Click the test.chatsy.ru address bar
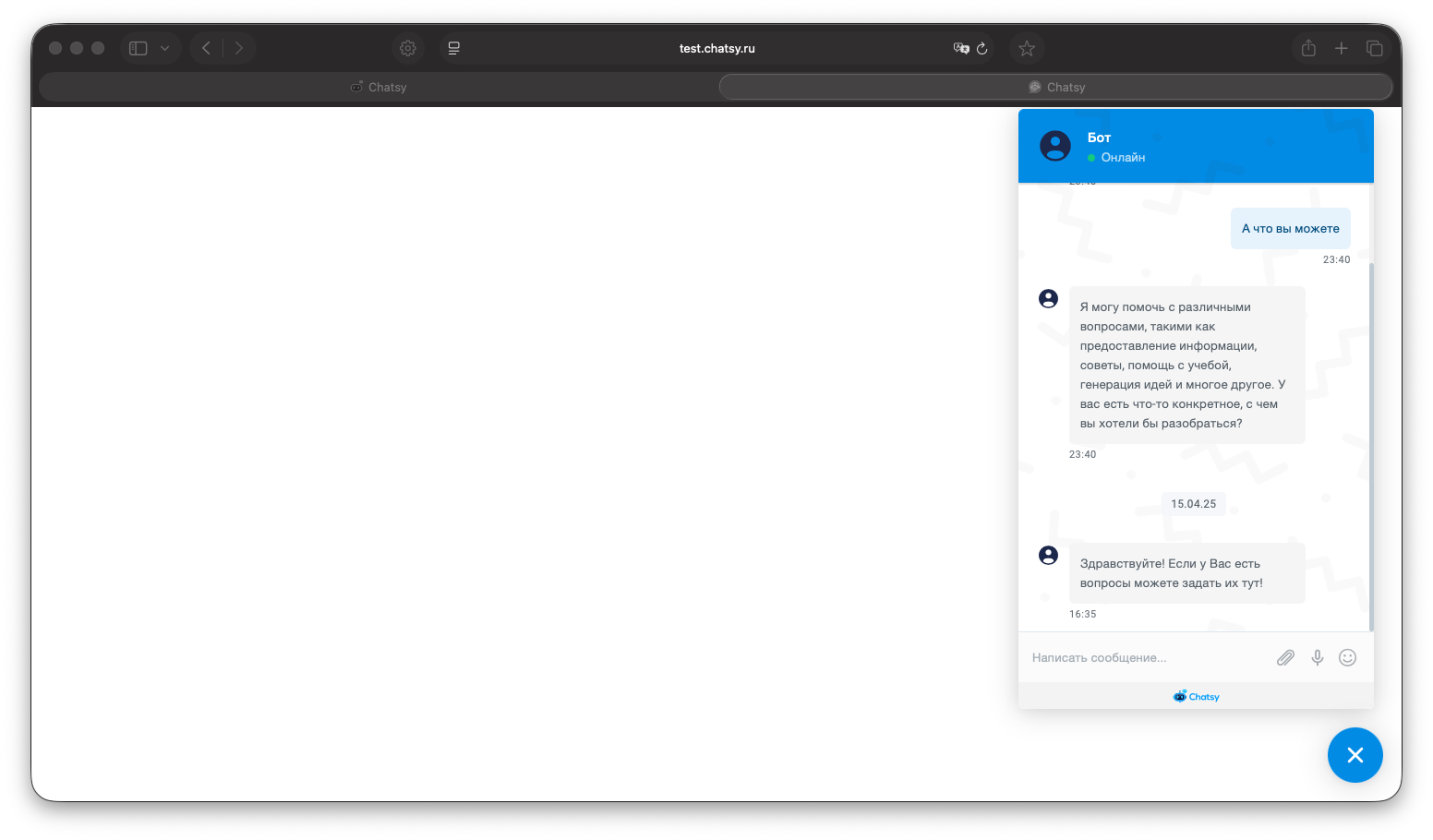 pyautogui.click(x=716, y=48)
